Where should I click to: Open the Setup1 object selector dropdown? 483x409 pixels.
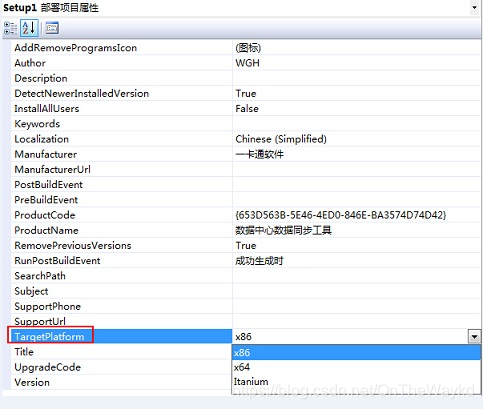coord(475,8)
